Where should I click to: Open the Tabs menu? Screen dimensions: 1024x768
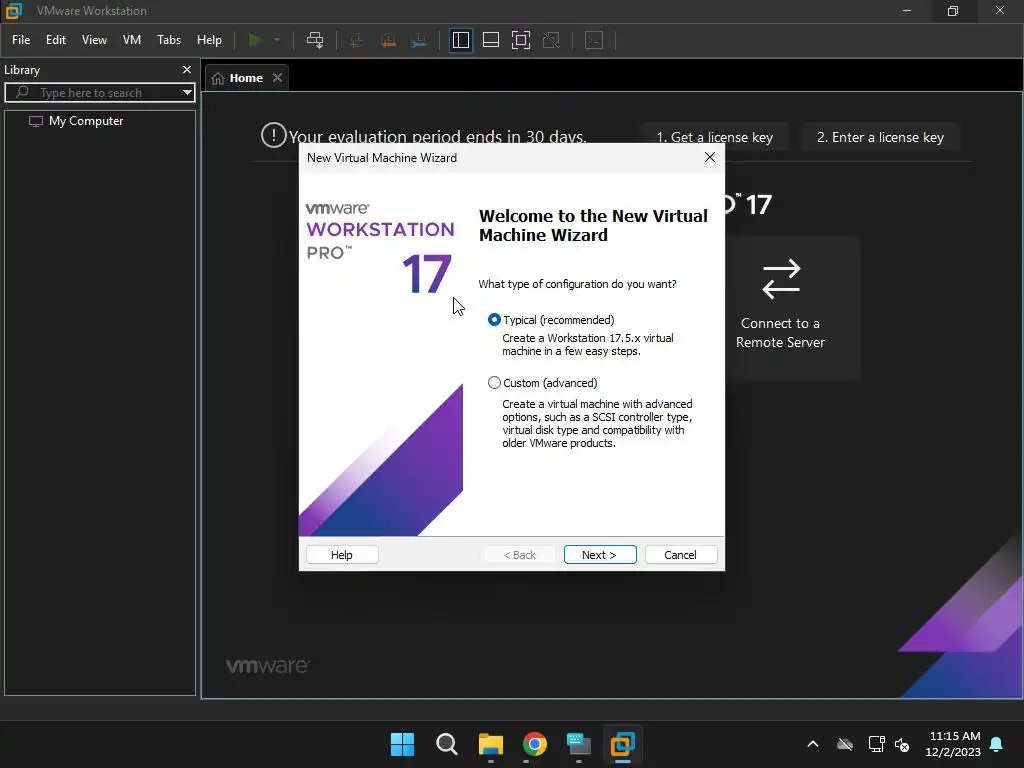169,40
